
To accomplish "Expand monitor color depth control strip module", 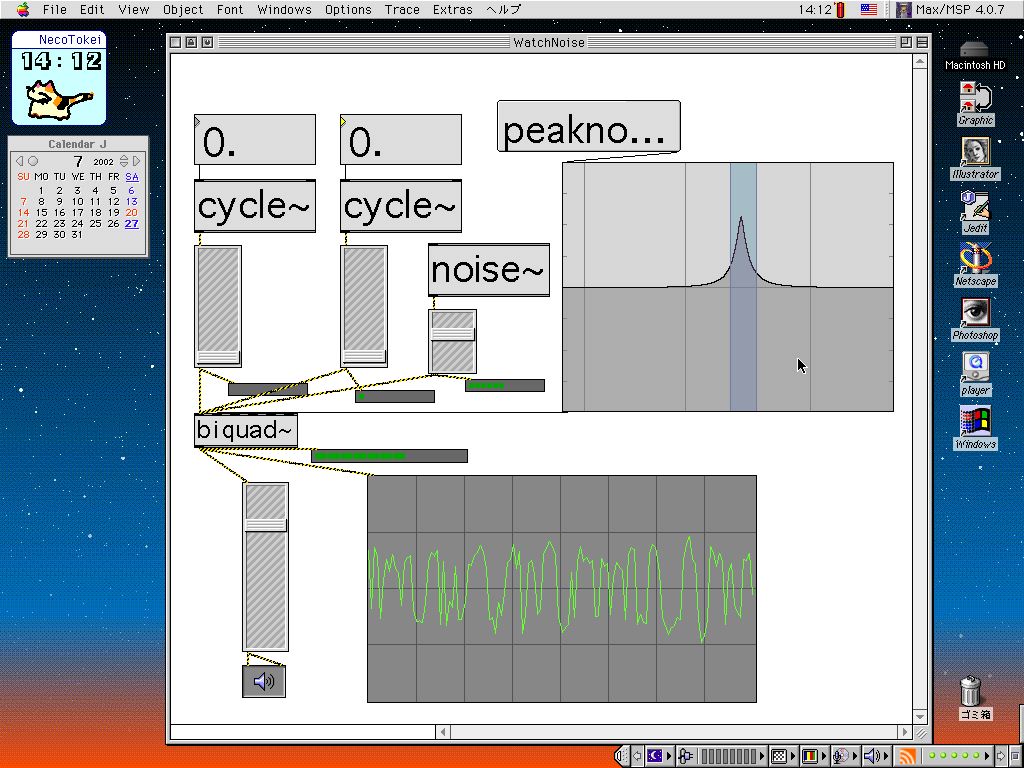I will (x=811, y=757).
